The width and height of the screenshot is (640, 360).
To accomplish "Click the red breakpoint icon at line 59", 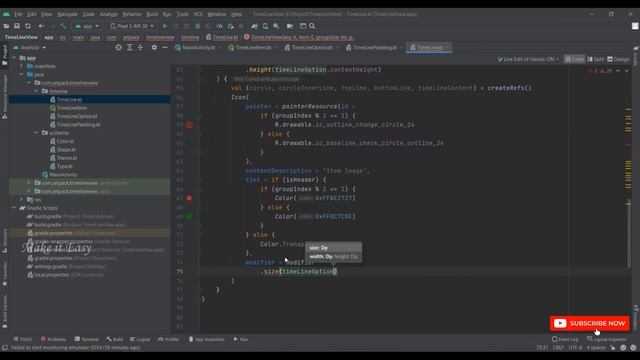I will pos(189,125).
